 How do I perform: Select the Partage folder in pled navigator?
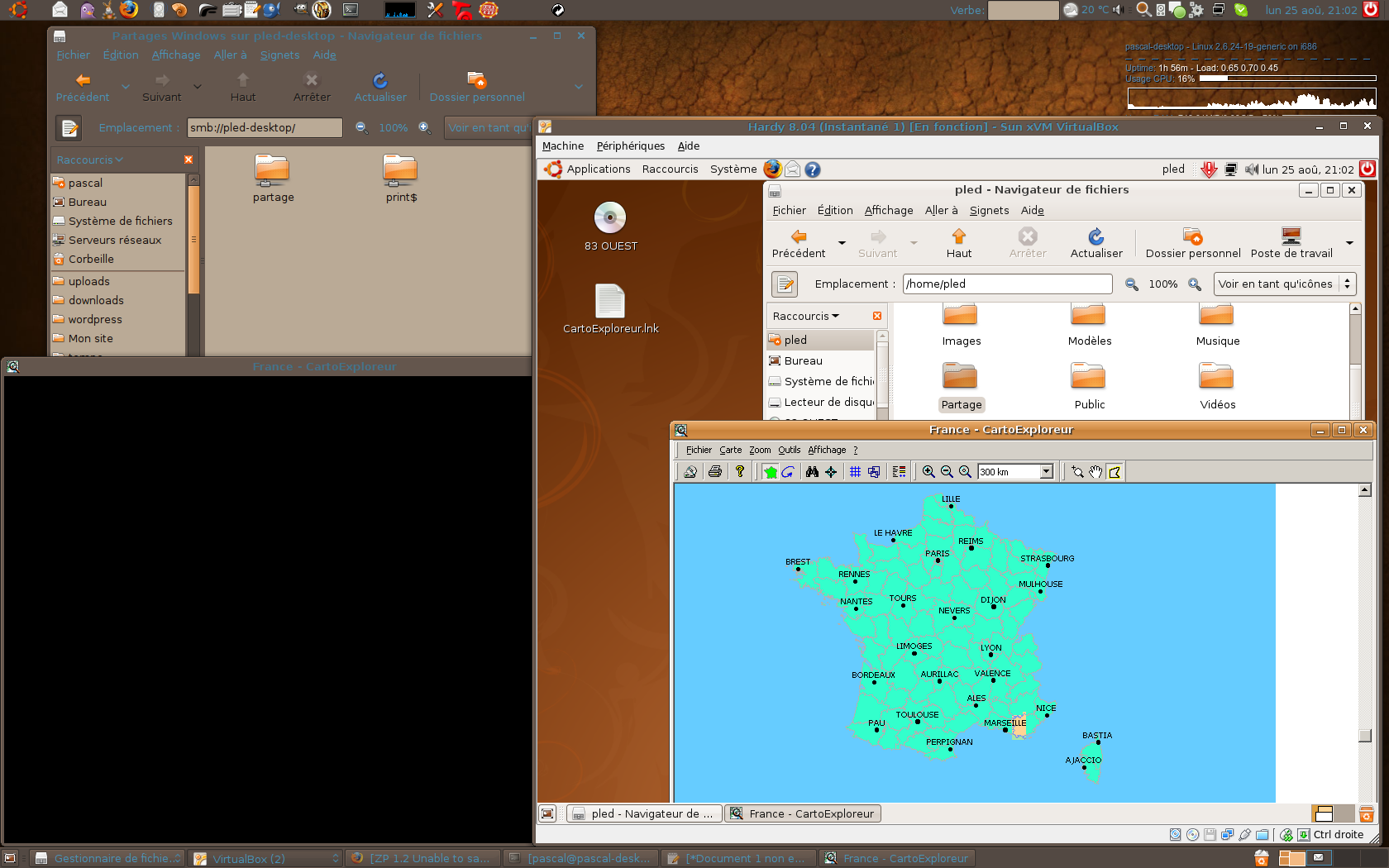tap(961, 387)
